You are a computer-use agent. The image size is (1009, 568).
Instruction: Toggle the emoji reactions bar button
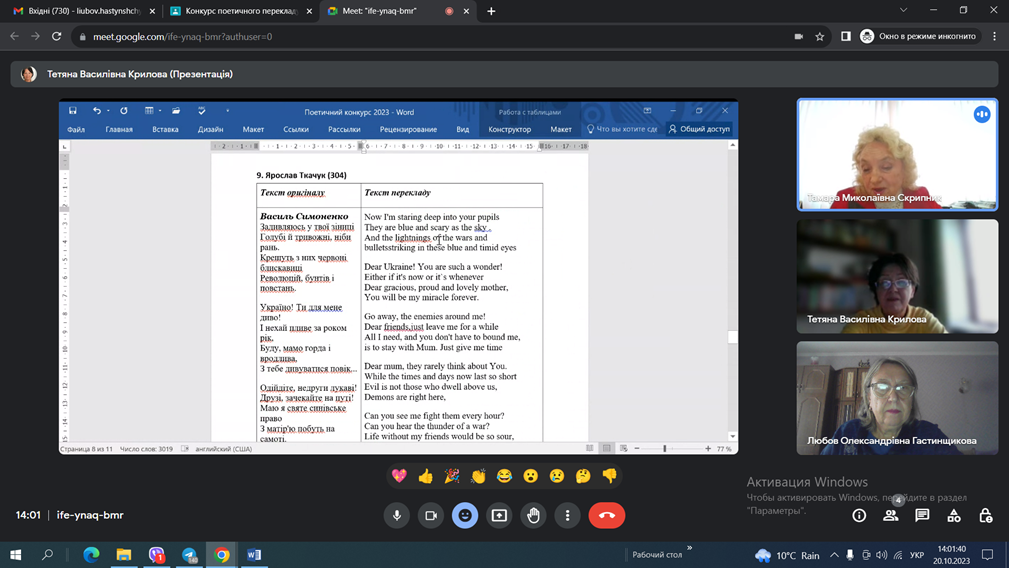[x=465, y=515]
